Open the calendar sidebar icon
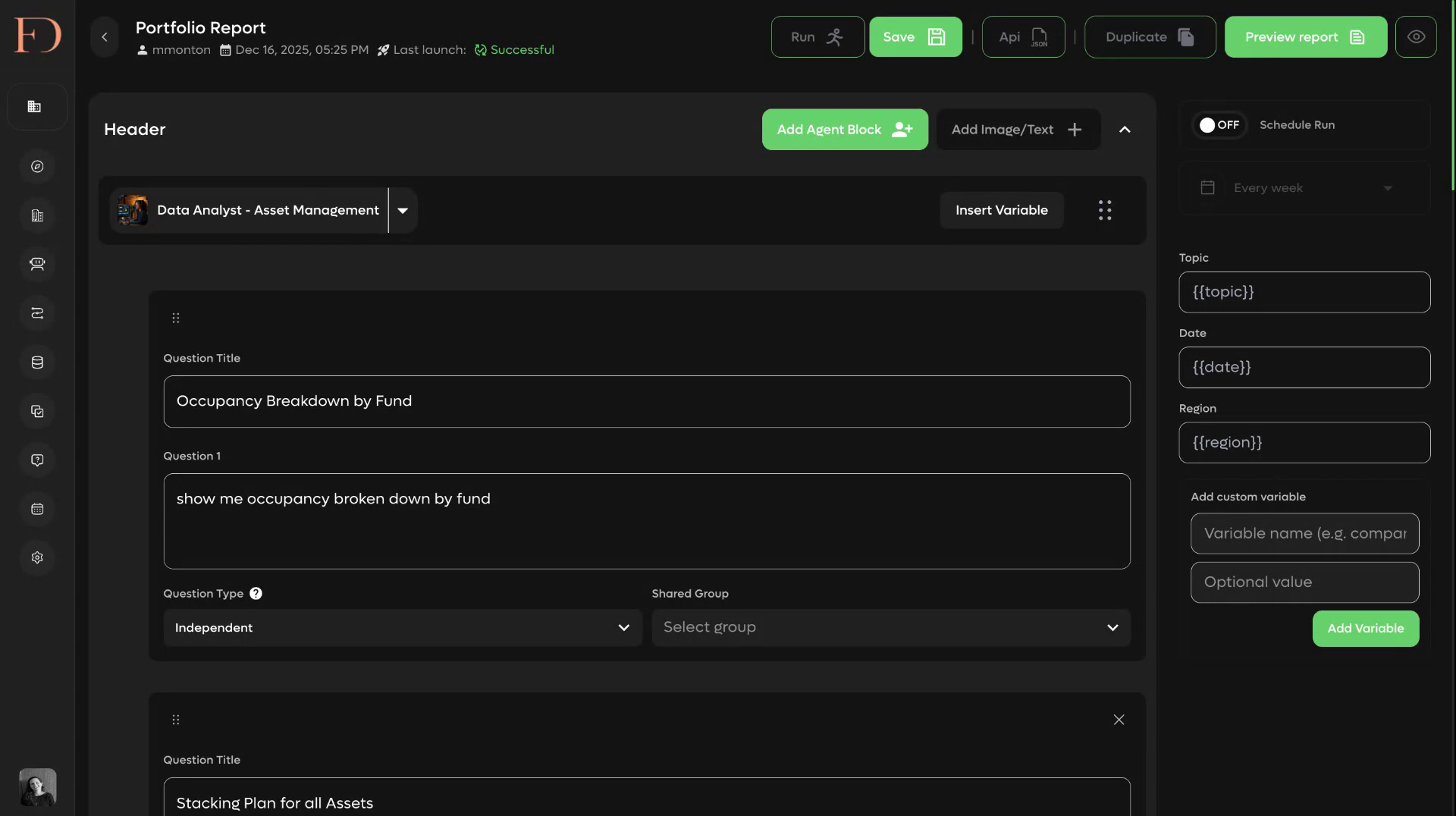1456x816 pixels. [37, 509]
